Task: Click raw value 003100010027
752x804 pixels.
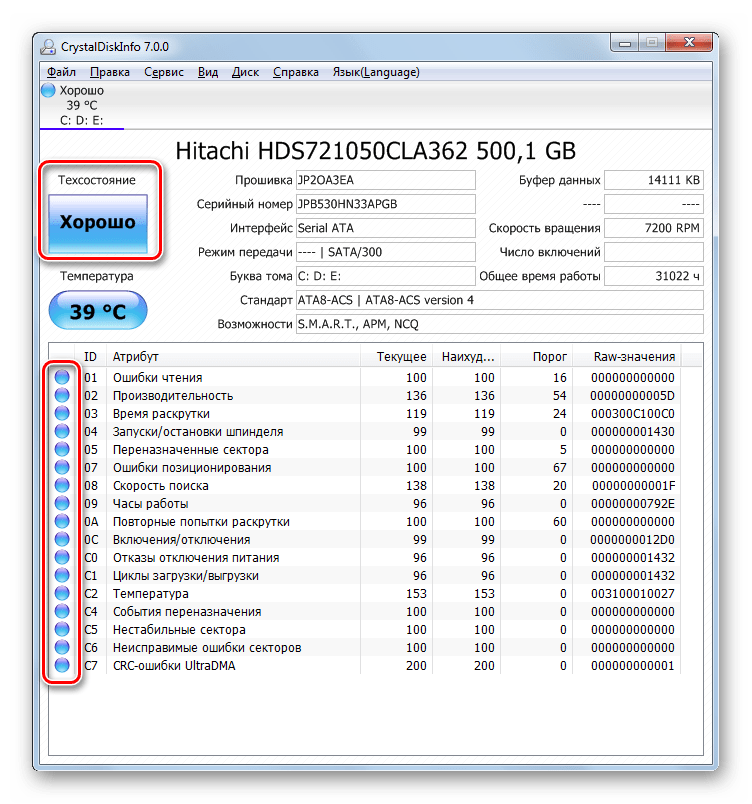Action: pos(633,594)
